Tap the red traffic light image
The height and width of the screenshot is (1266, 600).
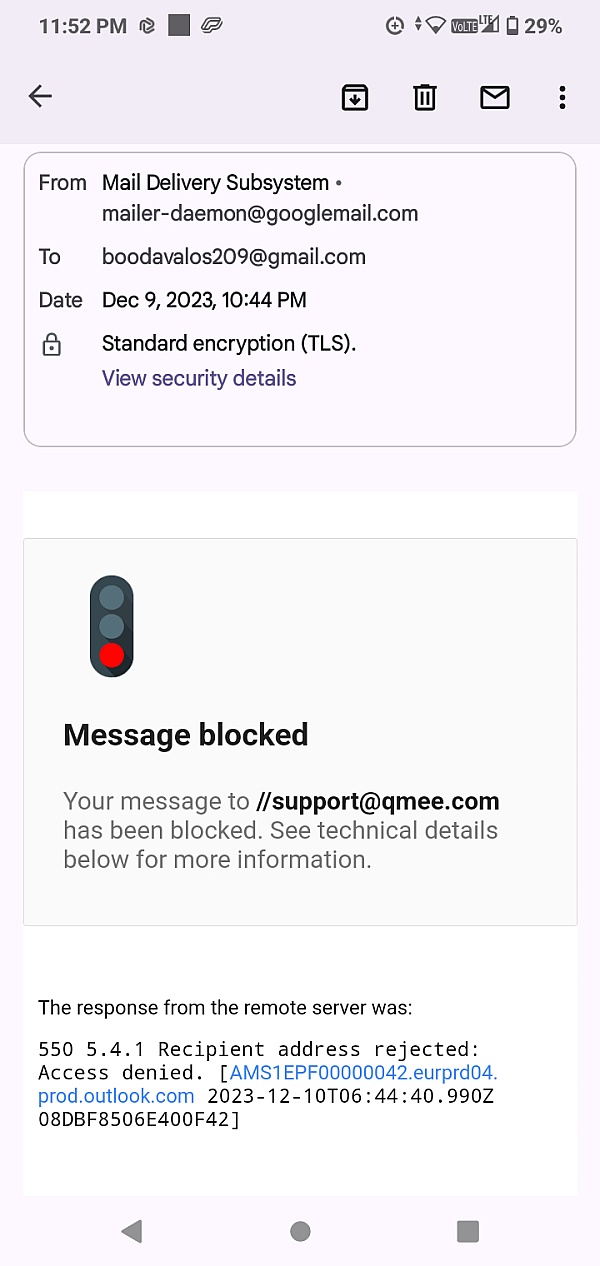pyautogui.click(x=111, y=626)
